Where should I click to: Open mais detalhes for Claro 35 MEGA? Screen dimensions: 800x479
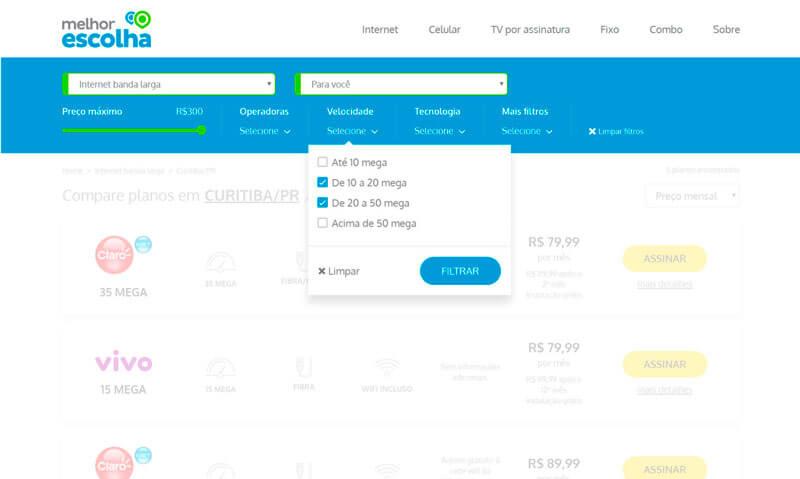click(x=664, y=284)
